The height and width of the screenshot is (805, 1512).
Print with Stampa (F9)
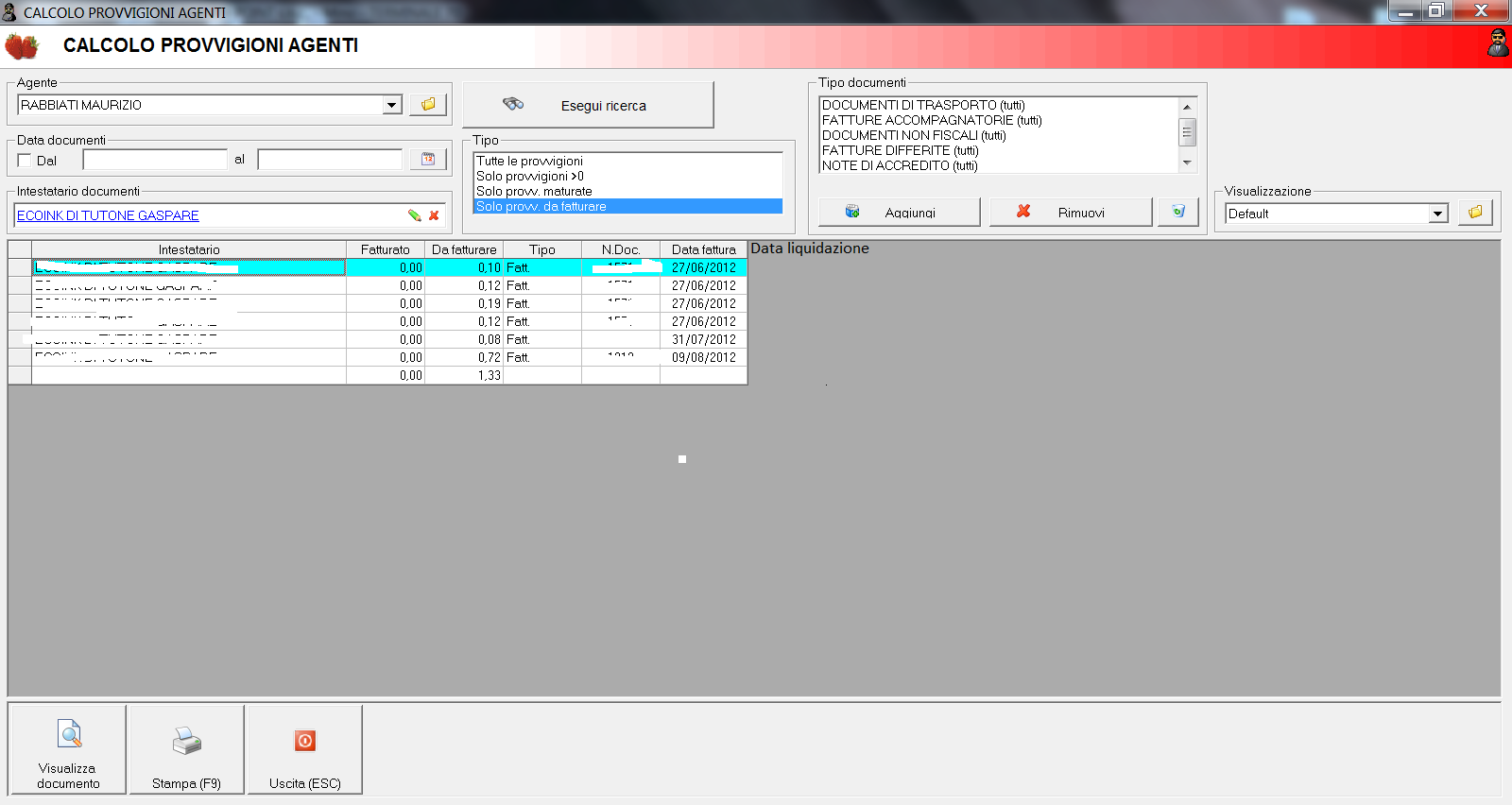(186, 749)
